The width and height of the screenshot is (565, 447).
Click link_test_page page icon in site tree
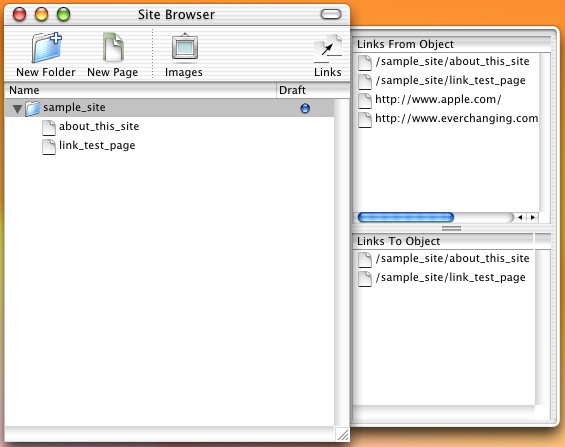pos(49,147)
